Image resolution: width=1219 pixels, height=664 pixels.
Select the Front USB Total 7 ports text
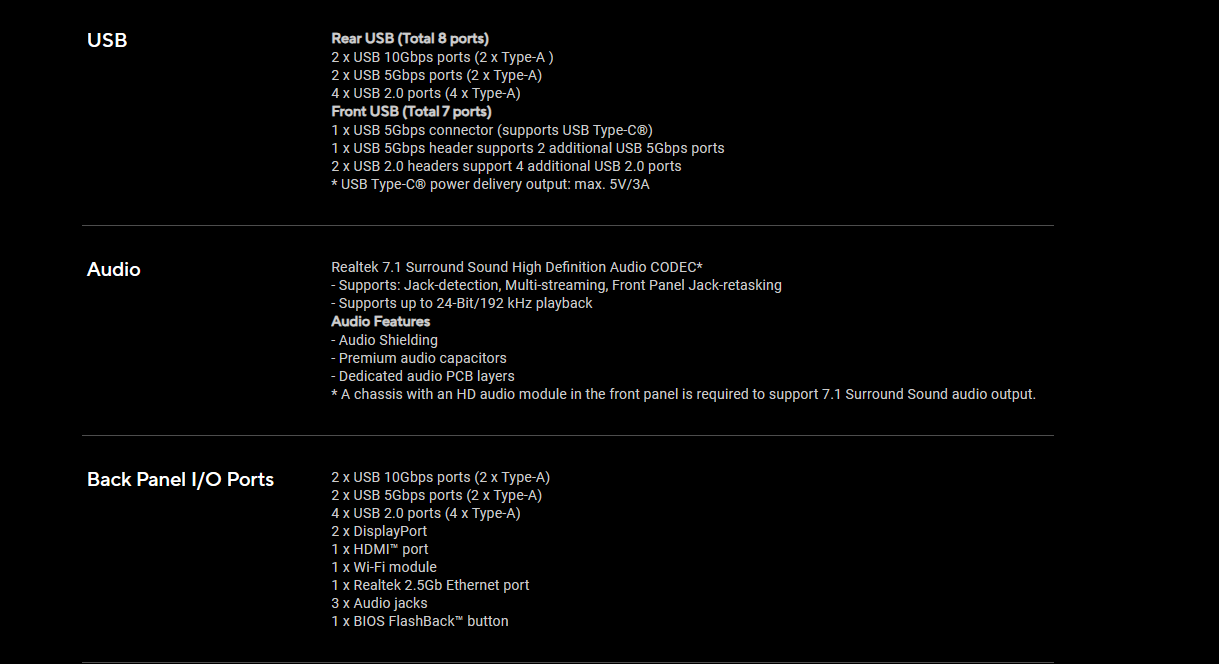tap(411, 112)
